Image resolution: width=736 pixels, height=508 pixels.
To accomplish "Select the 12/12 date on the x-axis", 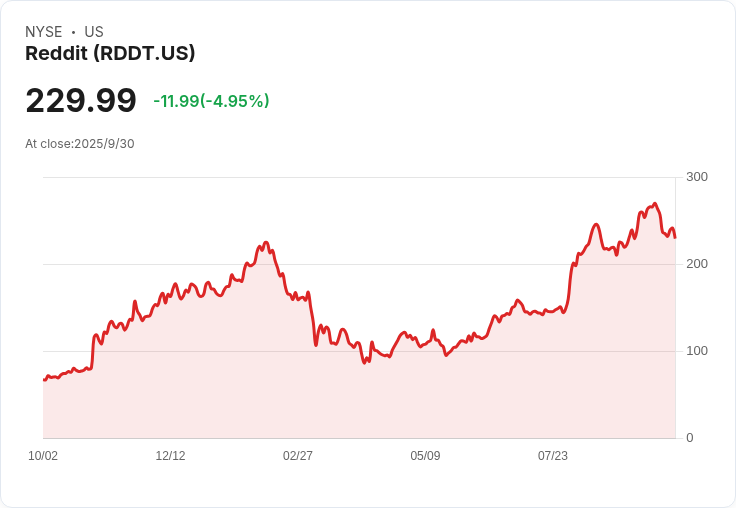I will (x=170, y=456).
